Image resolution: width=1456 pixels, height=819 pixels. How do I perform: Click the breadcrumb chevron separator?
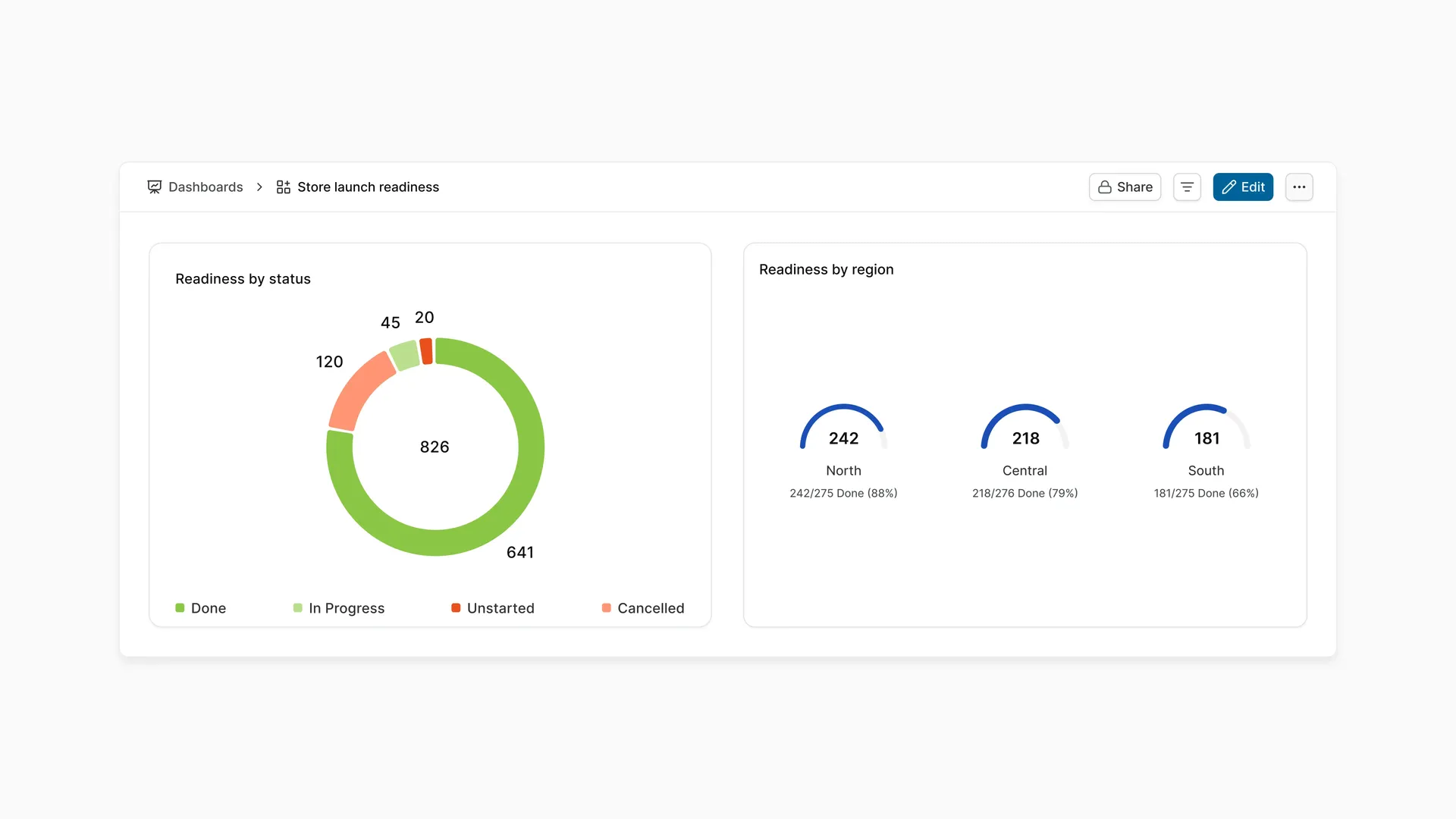259,187
